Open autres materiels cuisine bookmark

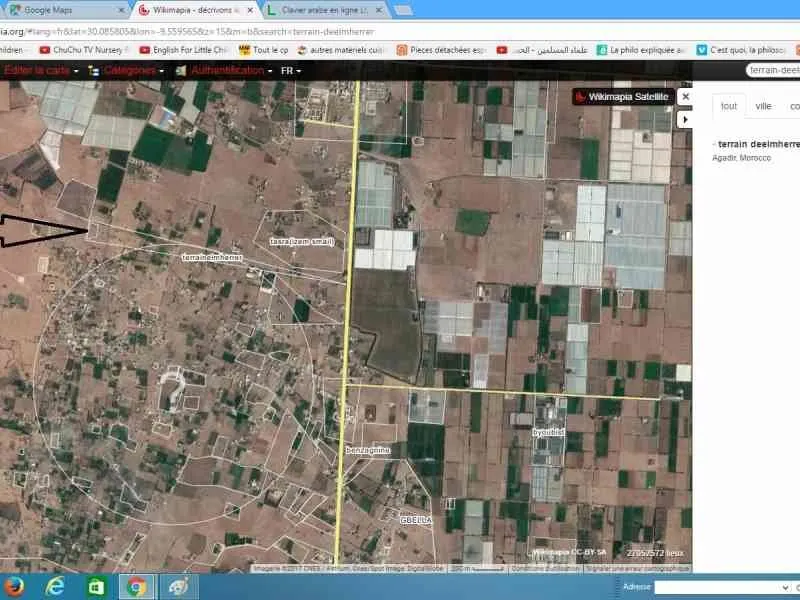coord(341,50)
